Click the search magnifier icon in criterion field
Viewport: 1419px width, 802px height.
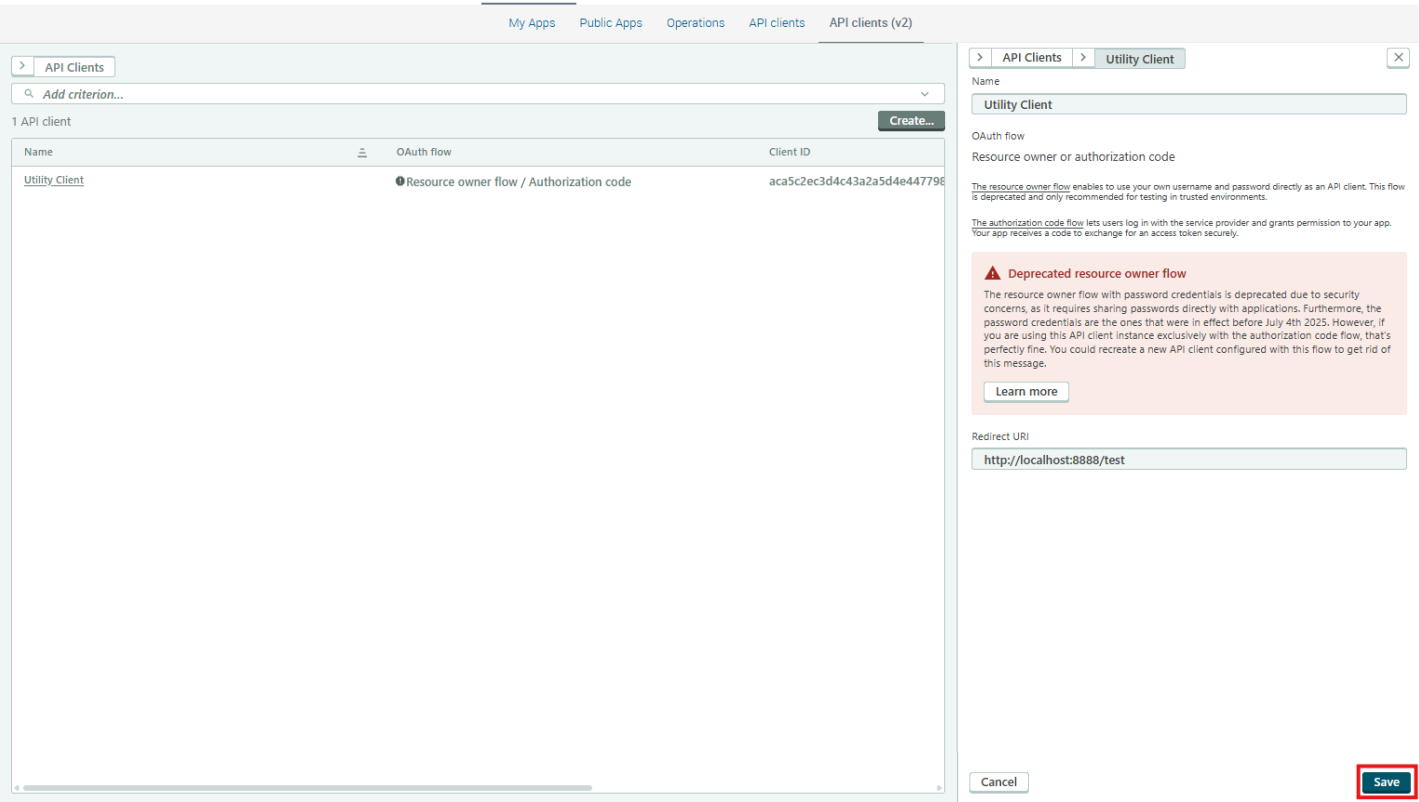click(29, 94)
